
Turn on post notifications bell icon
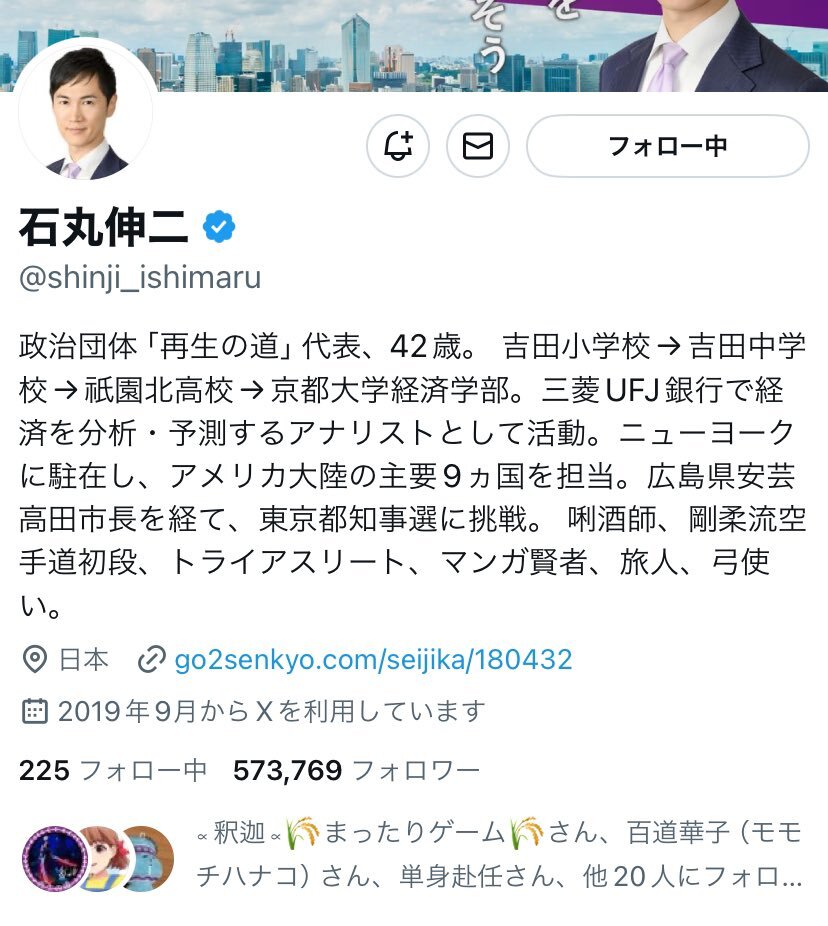(x=398, y=146)
